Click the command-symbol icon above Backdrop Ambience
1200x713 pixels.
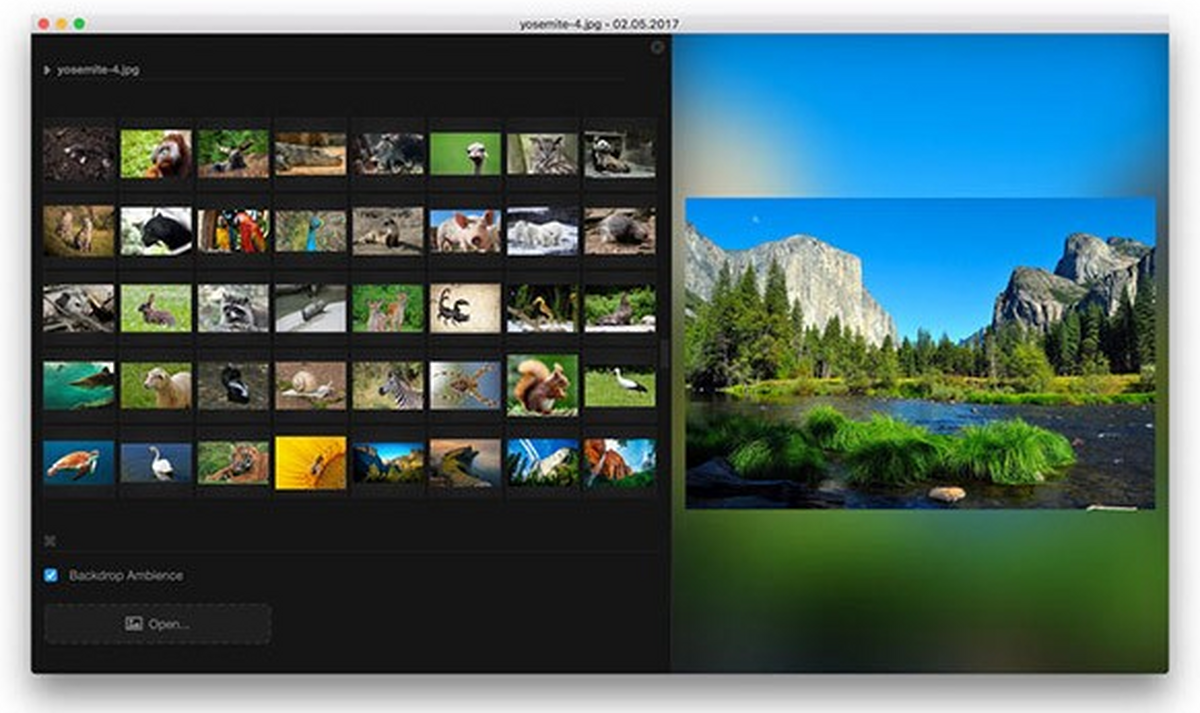click(50, 541)
